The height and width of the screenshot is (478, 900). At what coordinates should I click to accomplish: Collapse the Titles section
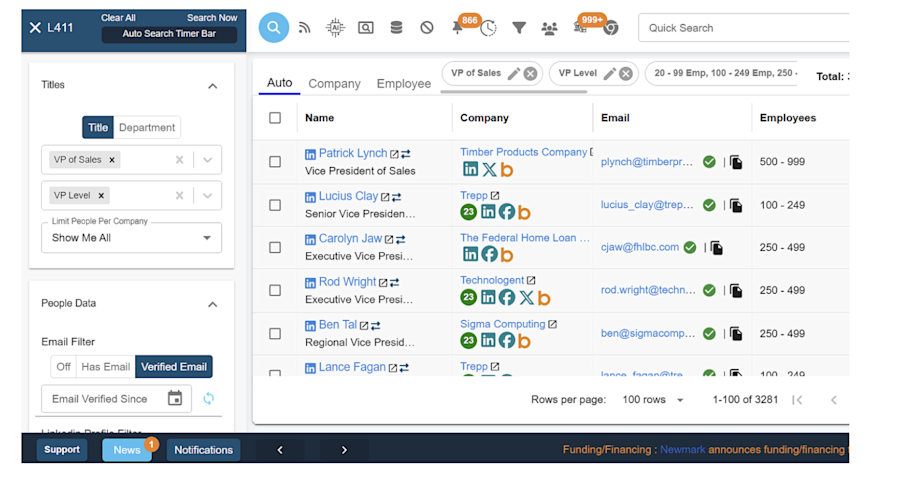pos(212,86)
